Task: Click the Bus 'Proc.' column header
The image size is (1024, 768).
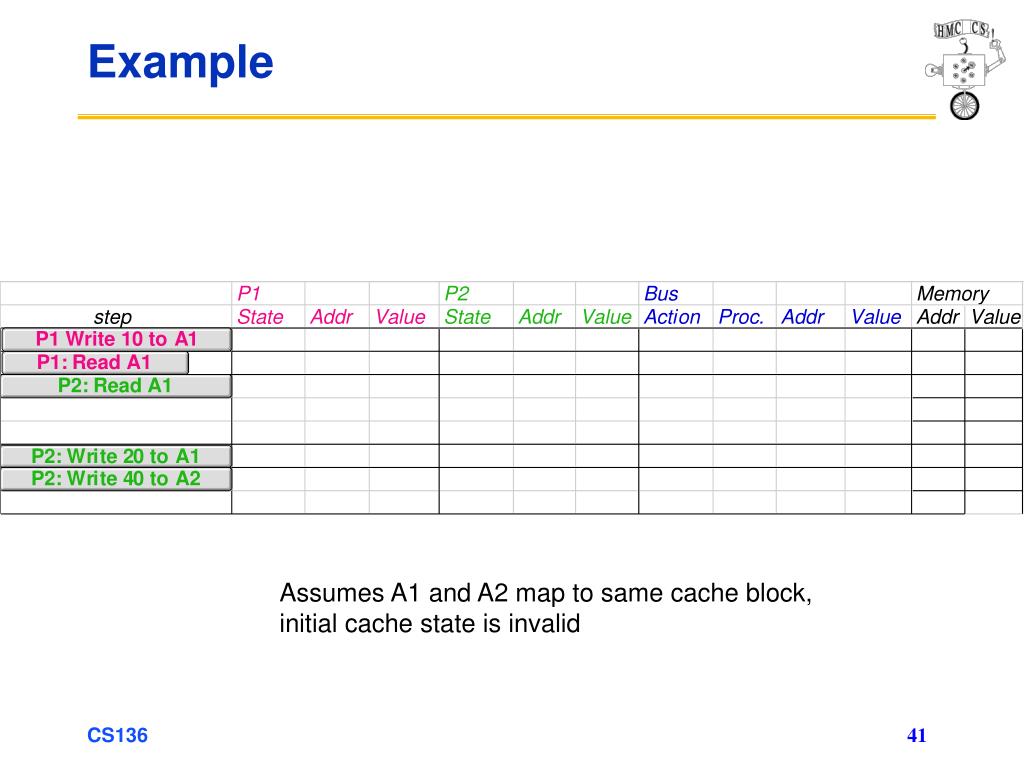Action: [741, 317]
